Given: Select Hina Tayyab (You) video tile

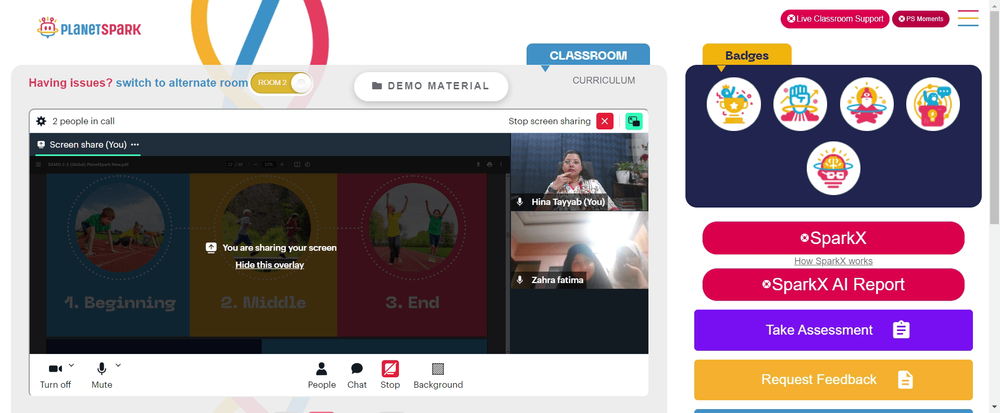Looking at the screenshot, I should [x=580, y=171].
